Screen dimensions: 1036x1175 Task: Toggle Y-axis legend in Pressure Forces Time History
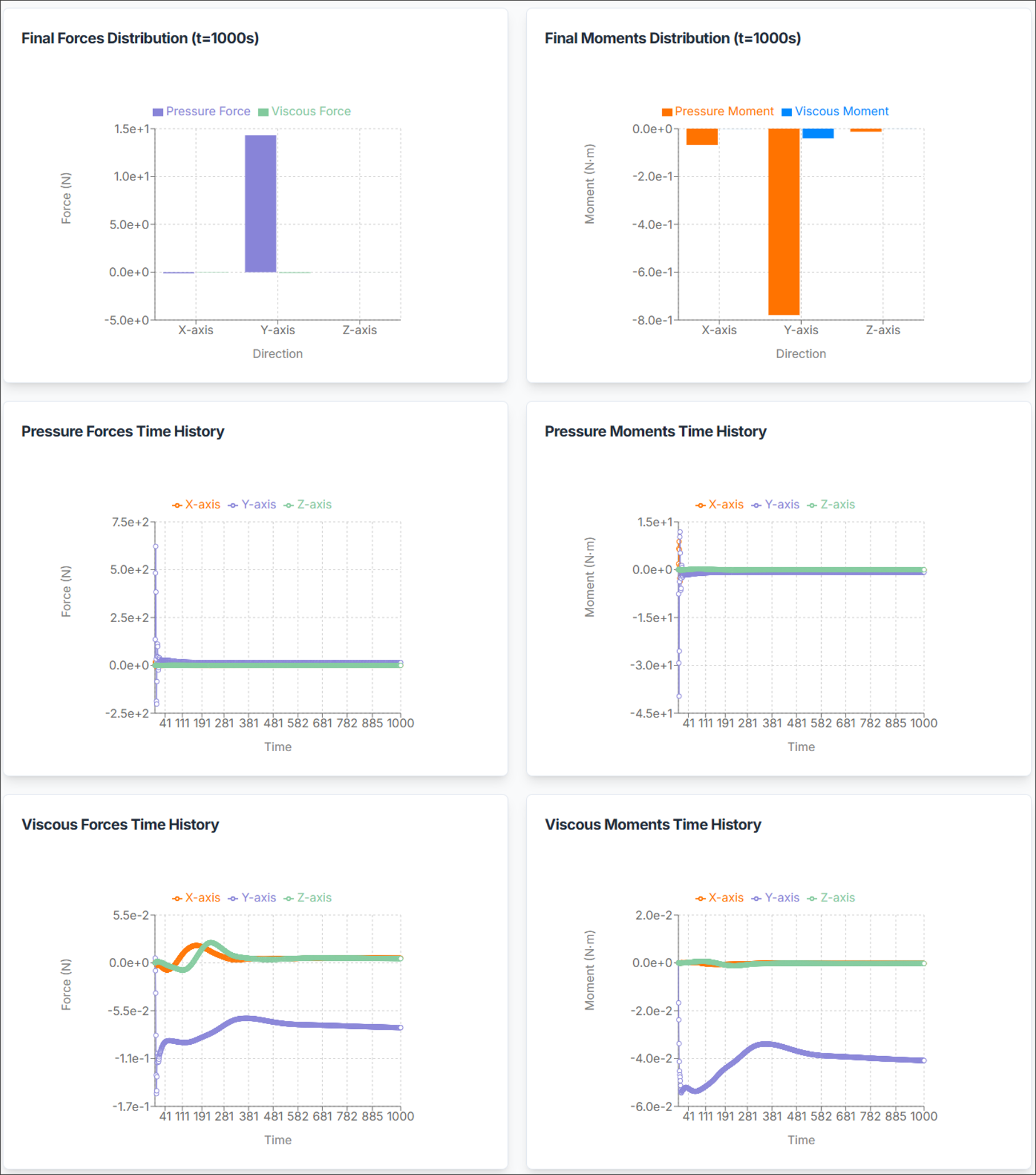pos(252,505)
